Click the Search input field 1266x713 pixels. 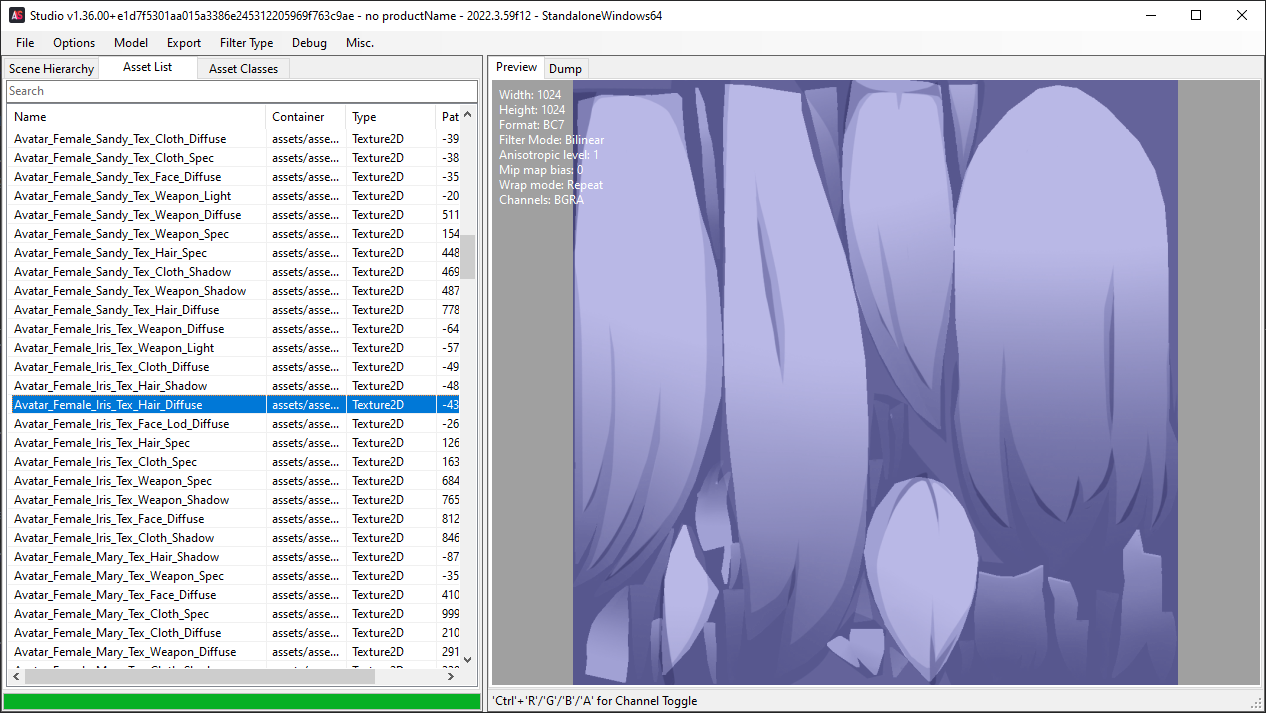click(x=242, y=91)
